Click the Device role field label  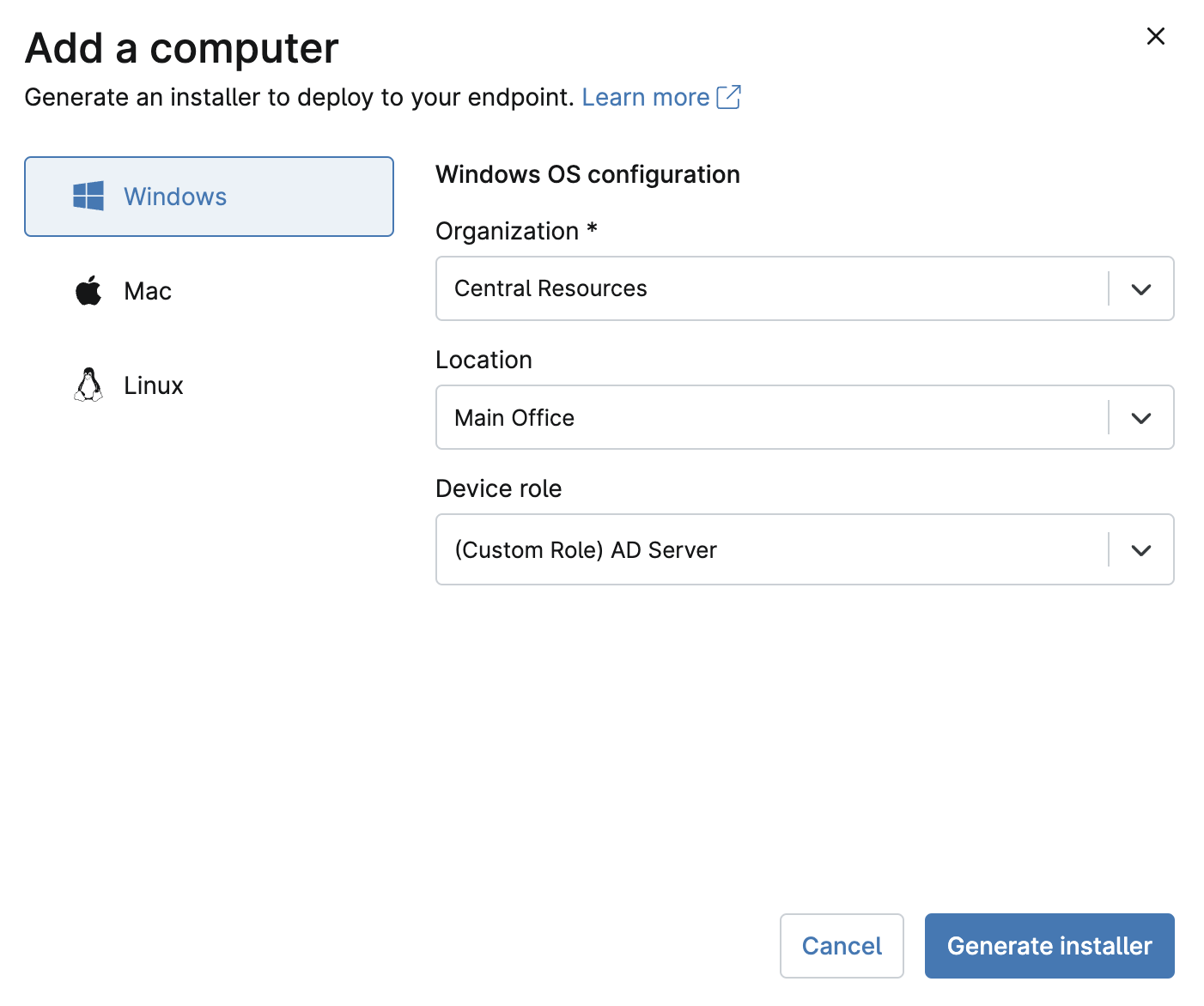[498, 488]
